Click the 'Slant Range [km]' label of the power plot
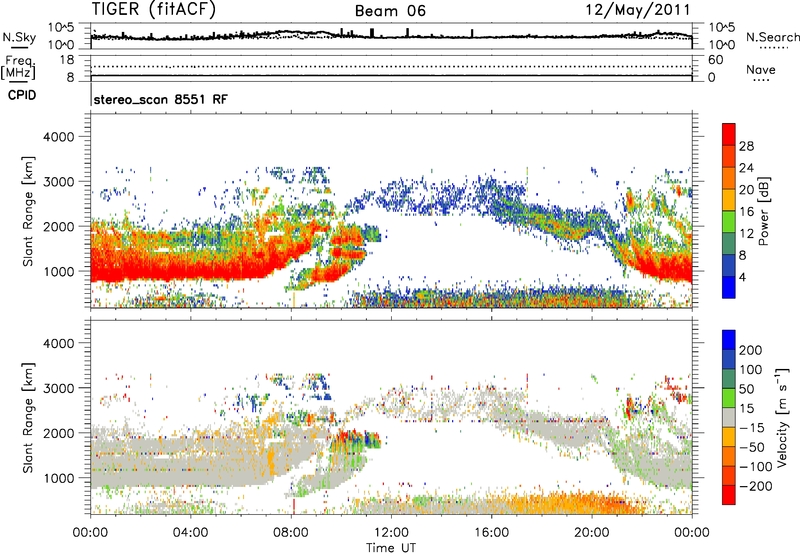This screenshot has height=554, width=800. [28, 211]
